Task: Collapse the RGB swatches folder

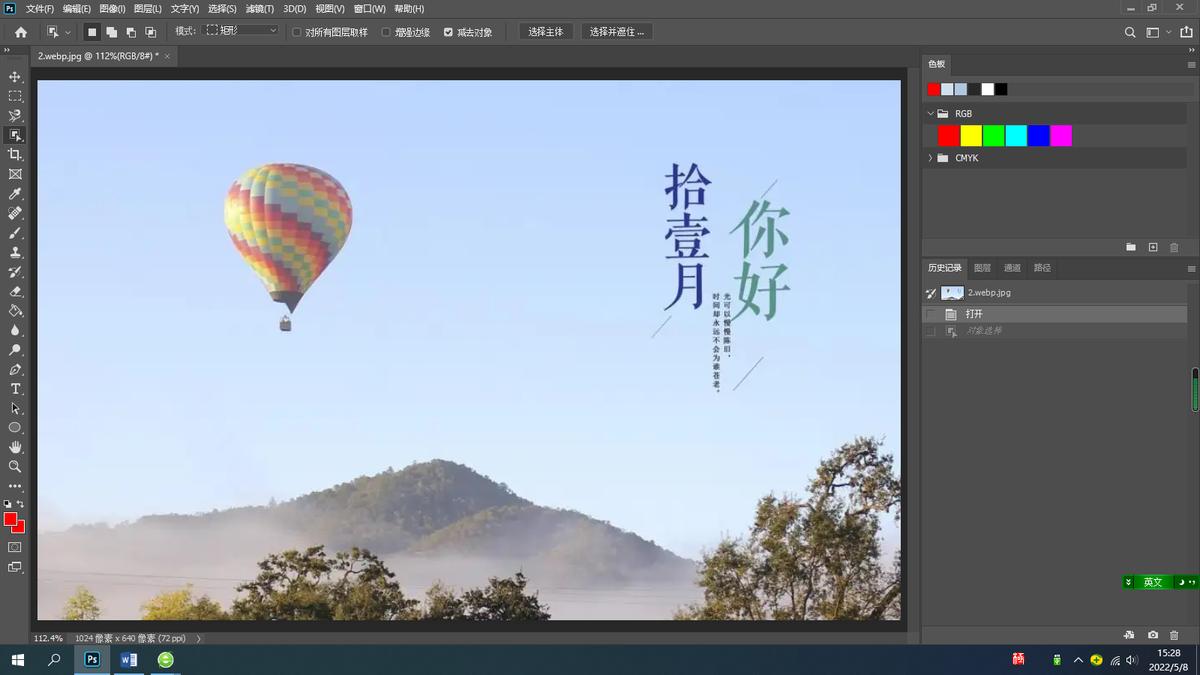Action: tap(931, 113)
